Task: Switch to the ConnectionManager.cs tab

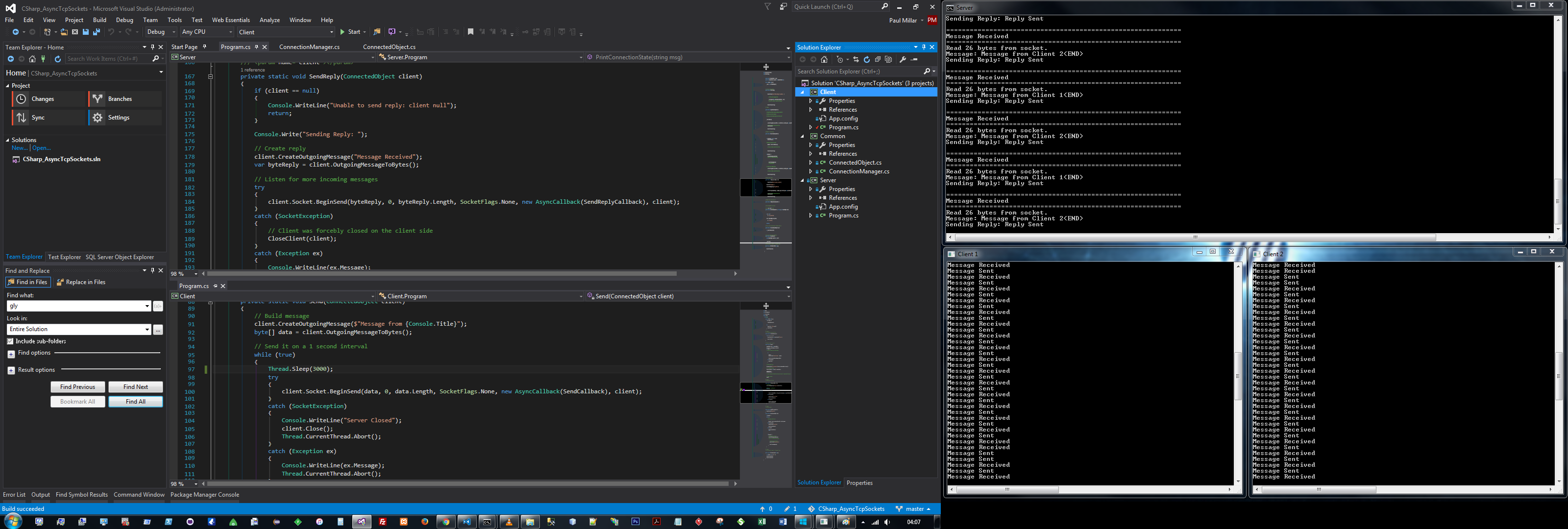Action: pos(309,47)
